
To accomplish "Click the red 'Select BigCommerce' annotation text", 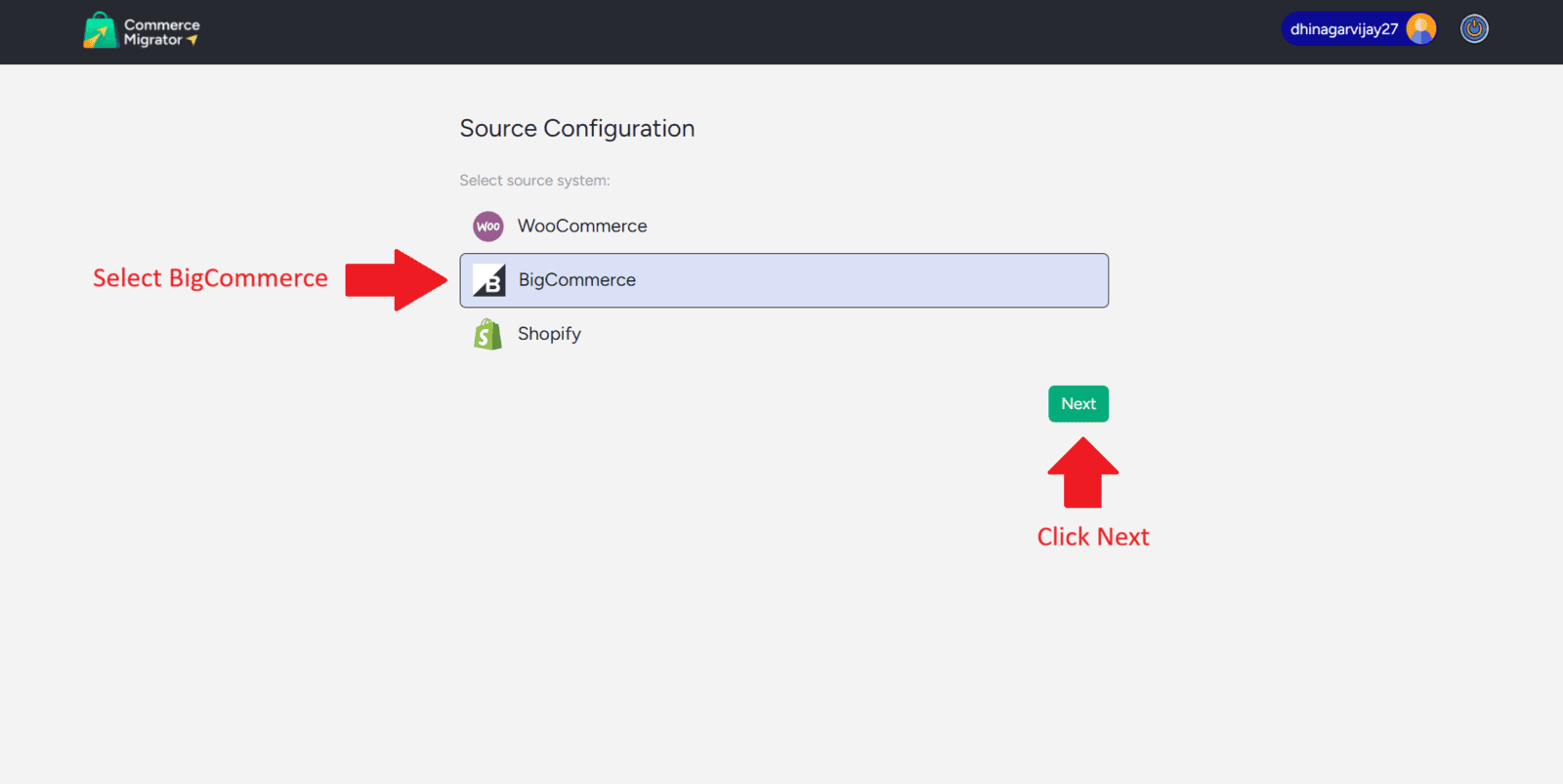I will [210, 278].
